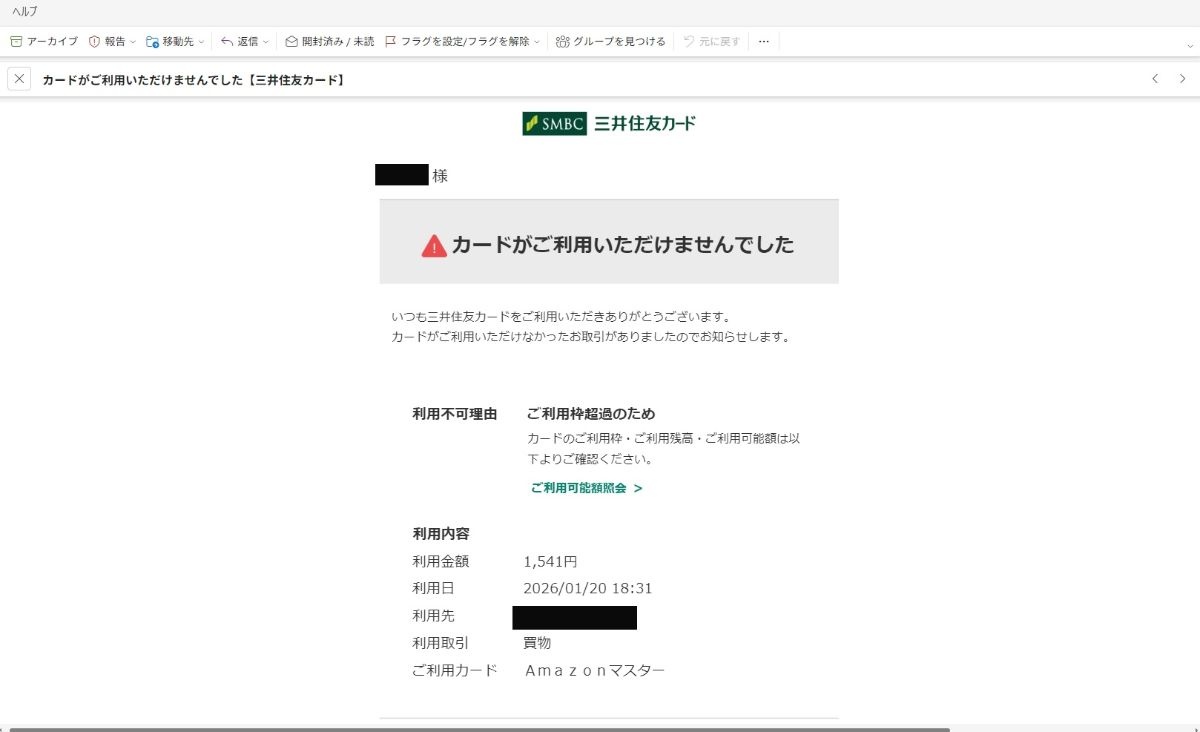The width and height of the screenshot is (1200, 732).
Task: Expand the Move to (移動先) dropdown arrow
Action: coord(201,42)
